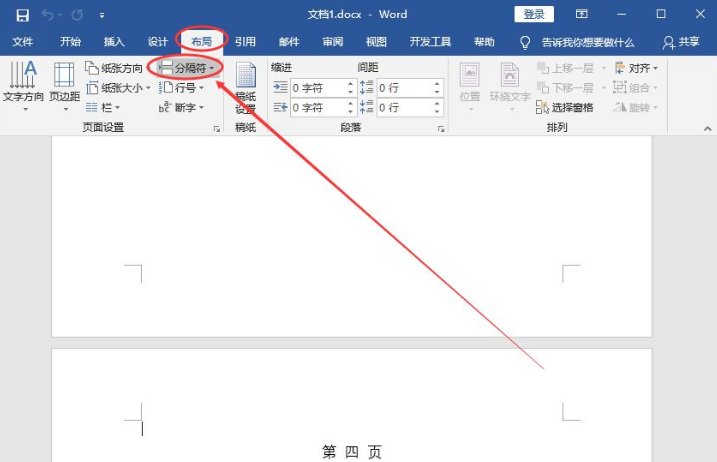Click the lightbulb Tell Me icon

point(525,43)
